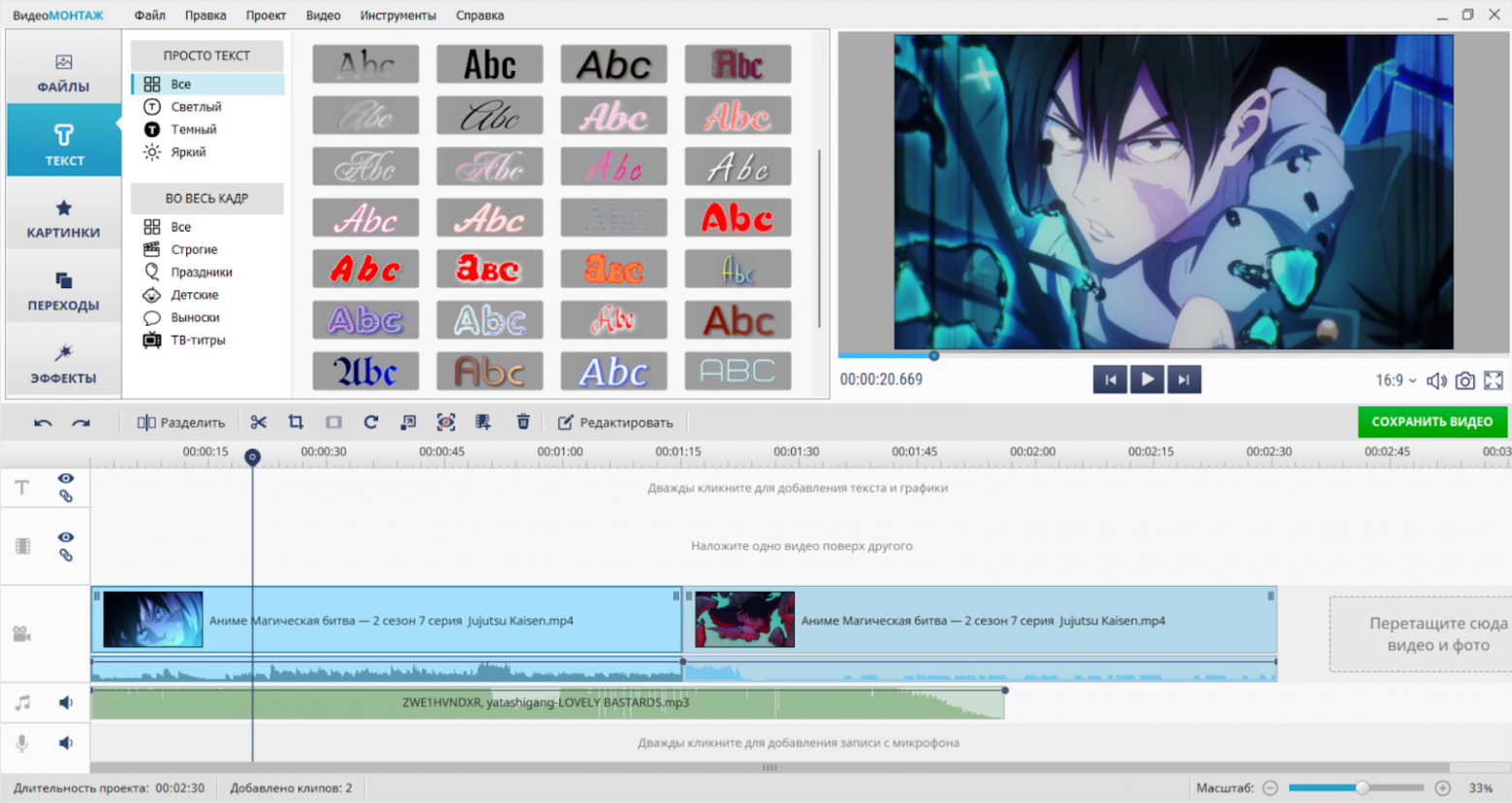
Task: Select the crop tool icon
Action: click(296, 422)
